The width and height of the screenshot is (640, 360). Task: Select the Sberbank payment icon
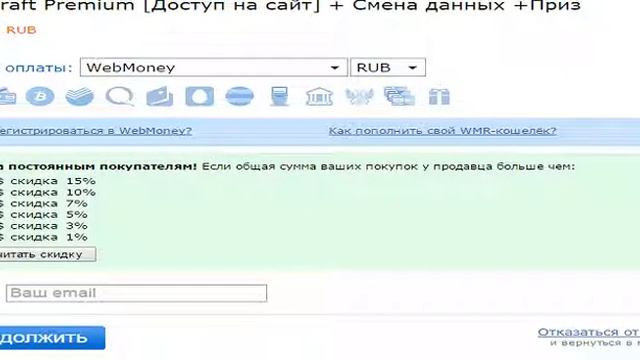(x=80, y=97)
